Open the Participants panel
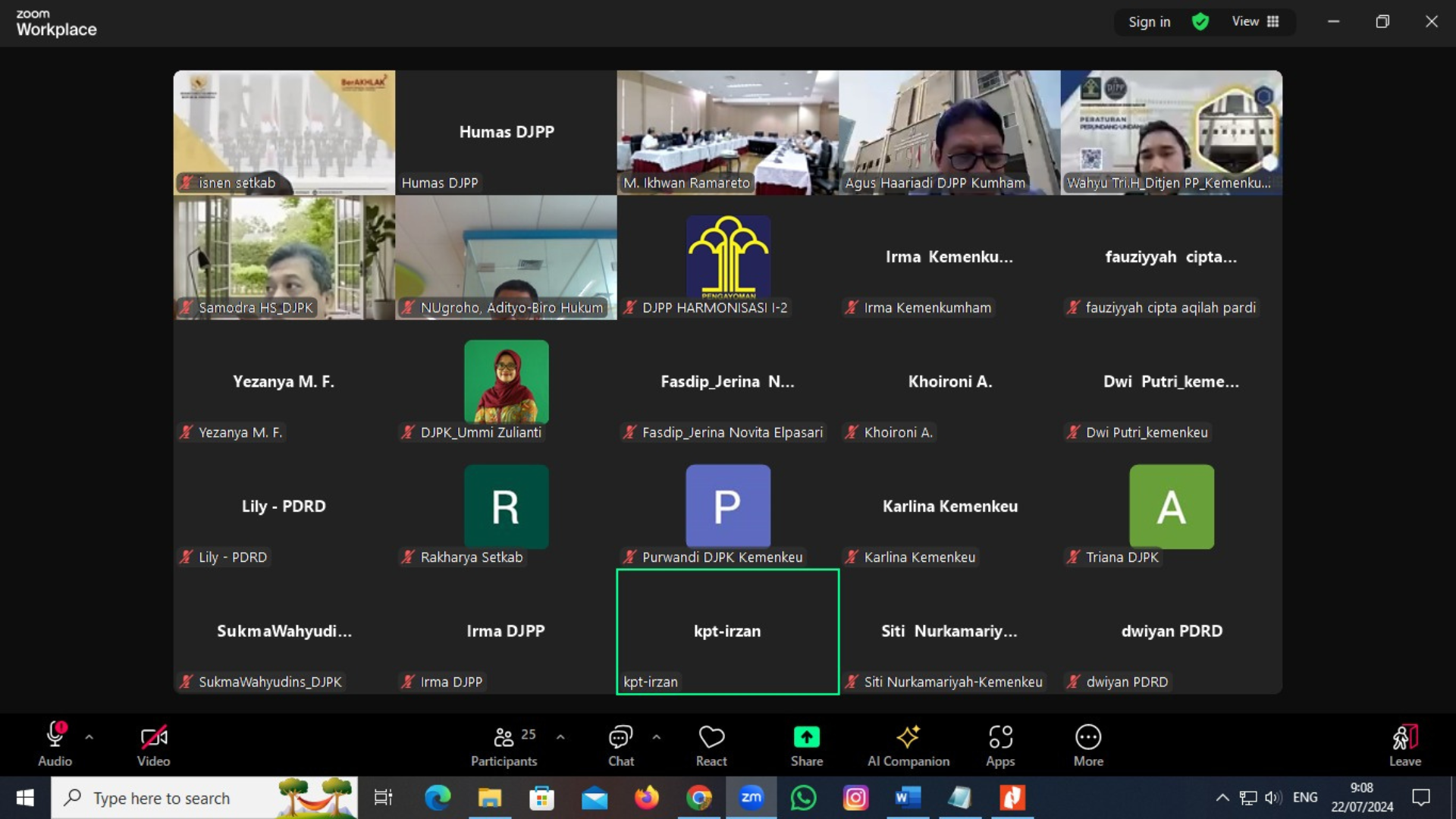The height and width of the screenshot is (819, 1456). [504, 744]
